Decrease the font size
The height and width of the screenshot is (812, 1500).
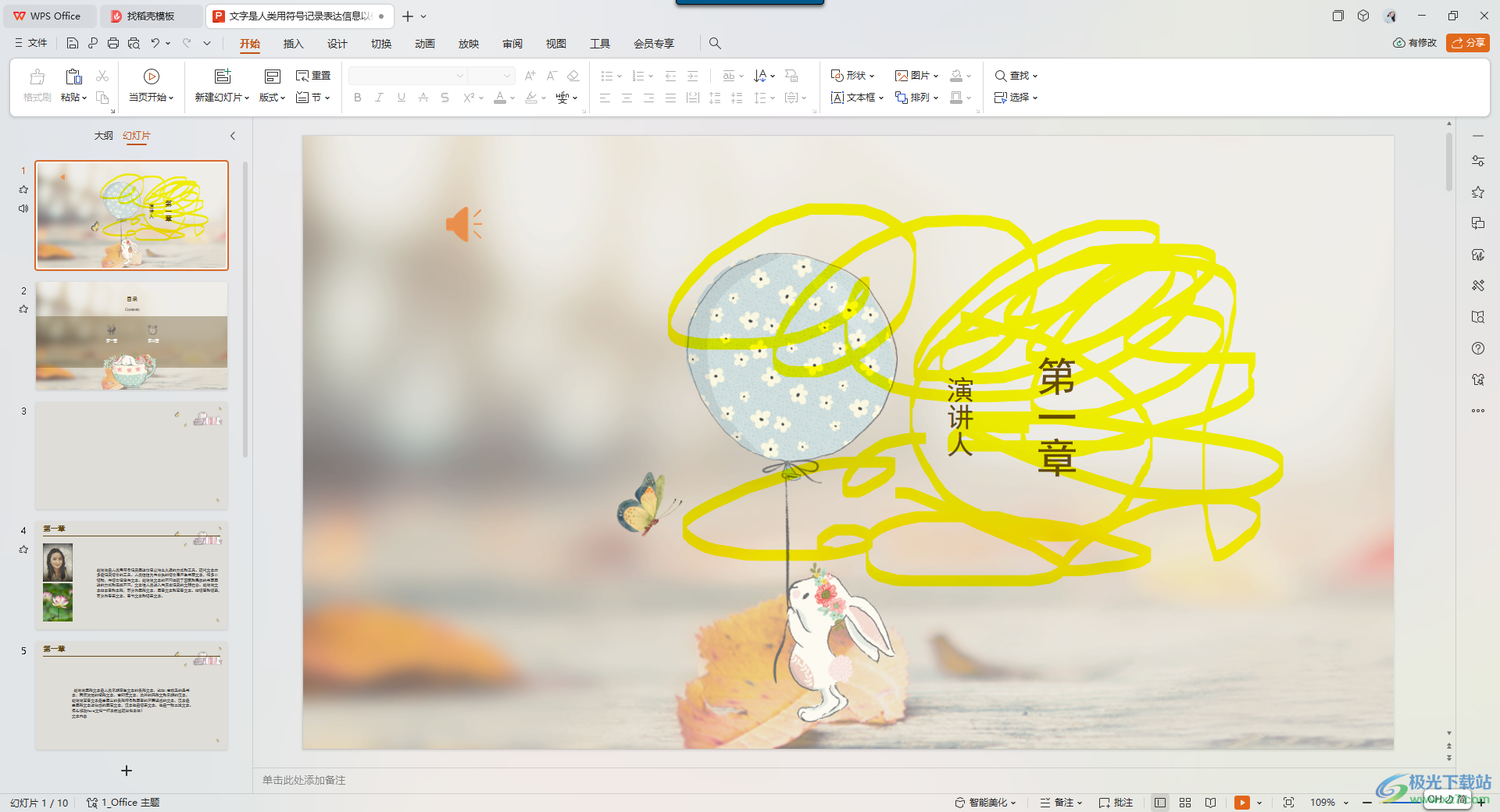click(552, 76)
